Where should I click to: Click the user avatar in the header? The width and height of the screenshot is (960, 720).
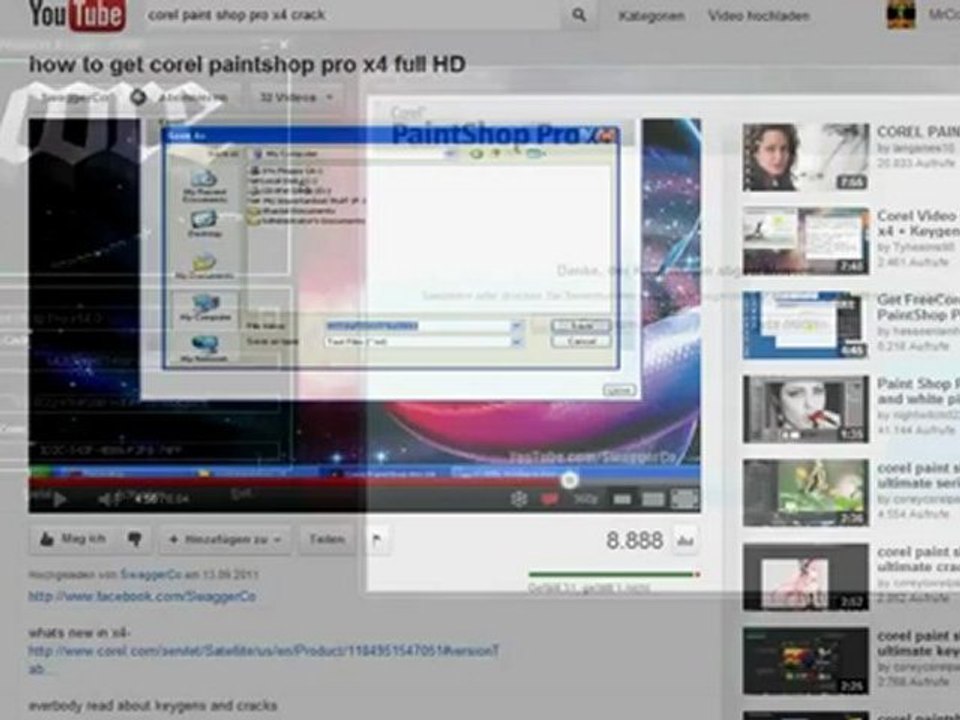(x=901, y=13)
